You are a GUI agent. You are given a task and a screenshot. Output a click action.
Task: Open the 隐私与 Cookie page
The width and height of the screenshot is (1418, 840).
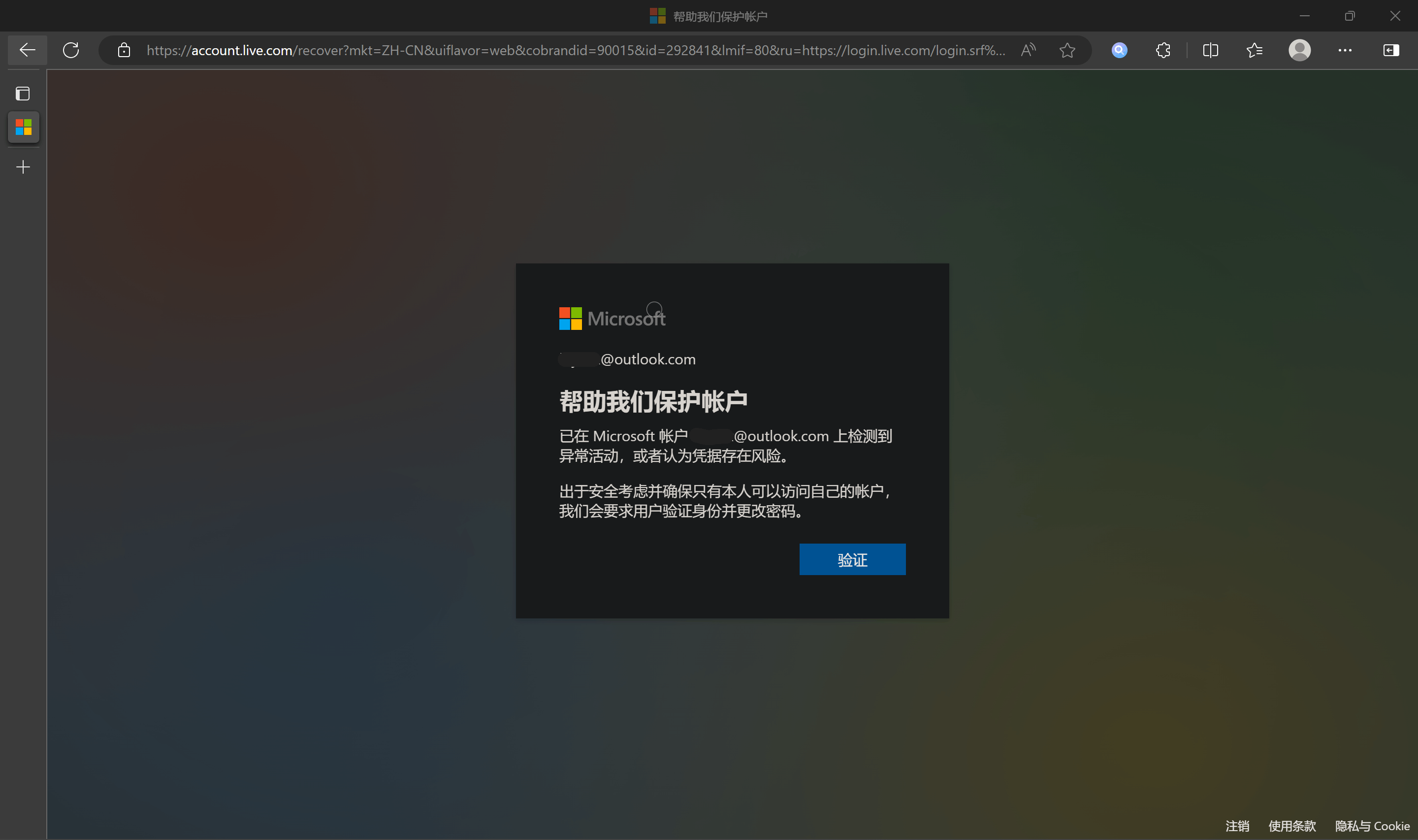point(1372,826)
